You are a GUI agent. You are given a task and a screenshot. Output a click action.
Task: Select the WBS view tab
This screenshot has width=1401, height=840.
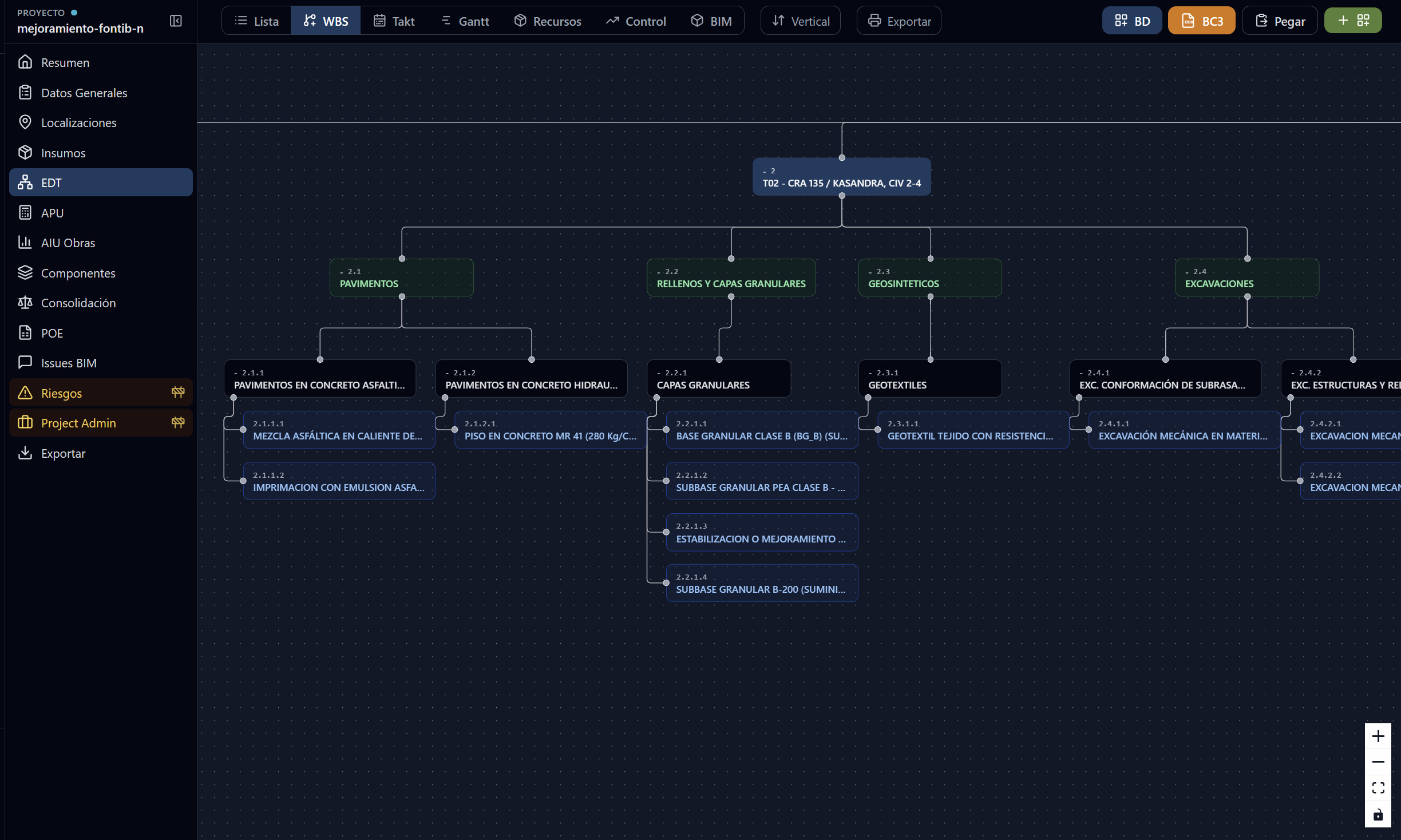point(326,21)
